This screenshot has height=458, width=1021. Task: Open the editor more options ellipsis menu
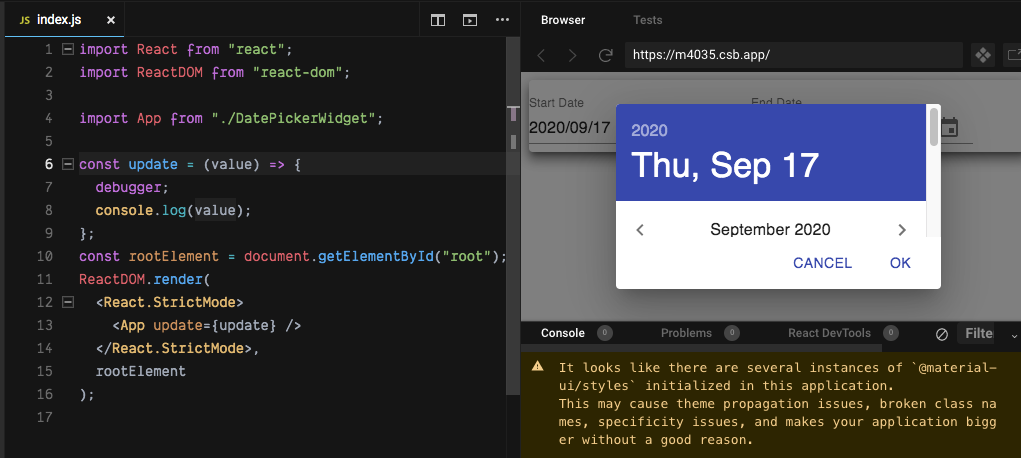coord(502,20)
